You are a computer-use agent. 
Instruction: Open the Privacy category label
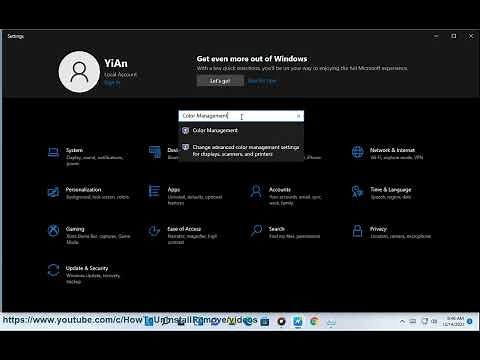pos(378,229)
